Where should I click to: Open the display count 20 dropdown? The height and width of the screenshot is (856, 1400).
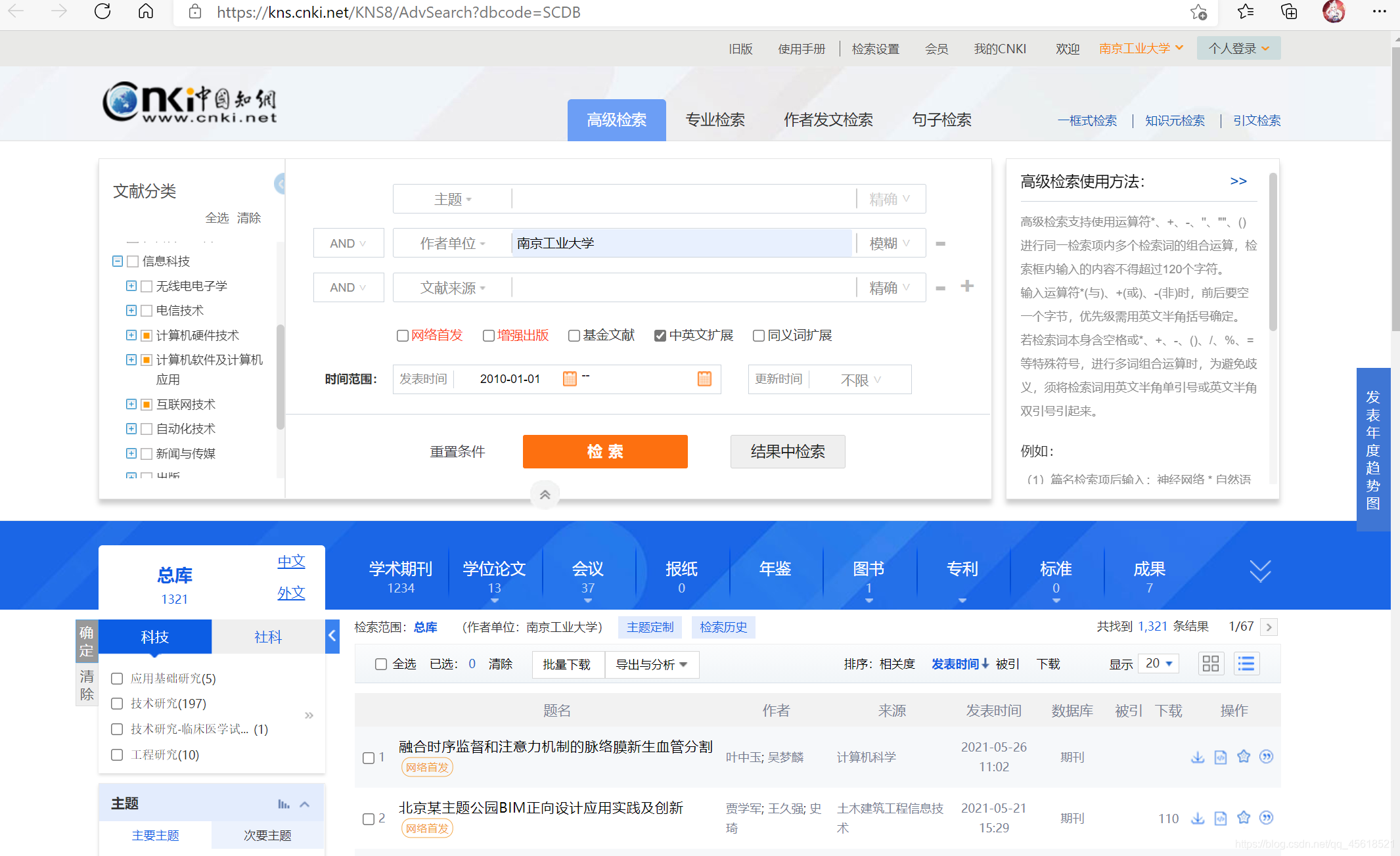pos(1158,664)
